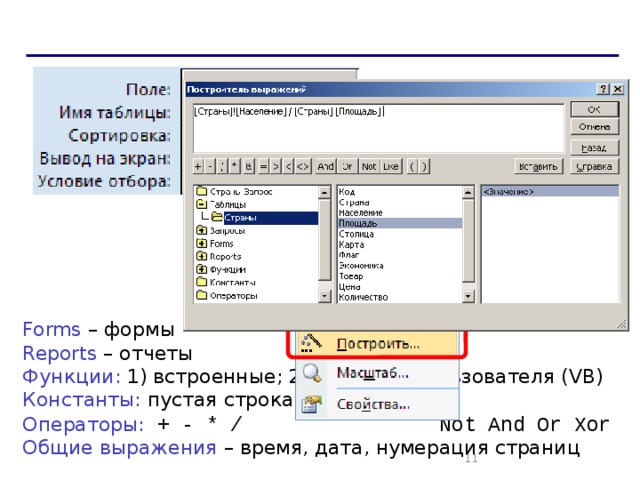Screen dimensions: 640x480
Task: Click the minus operator button
Action: [210, 167]
